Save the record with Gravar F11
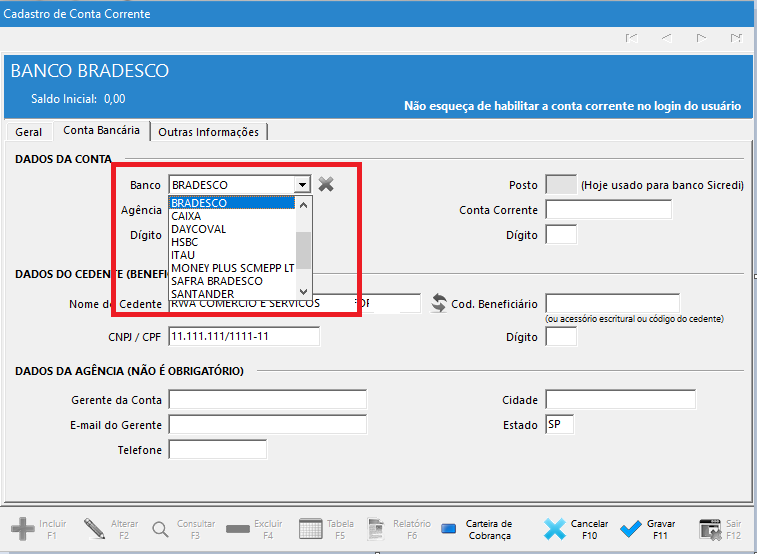The image size is (757, 554). point(648,529)
